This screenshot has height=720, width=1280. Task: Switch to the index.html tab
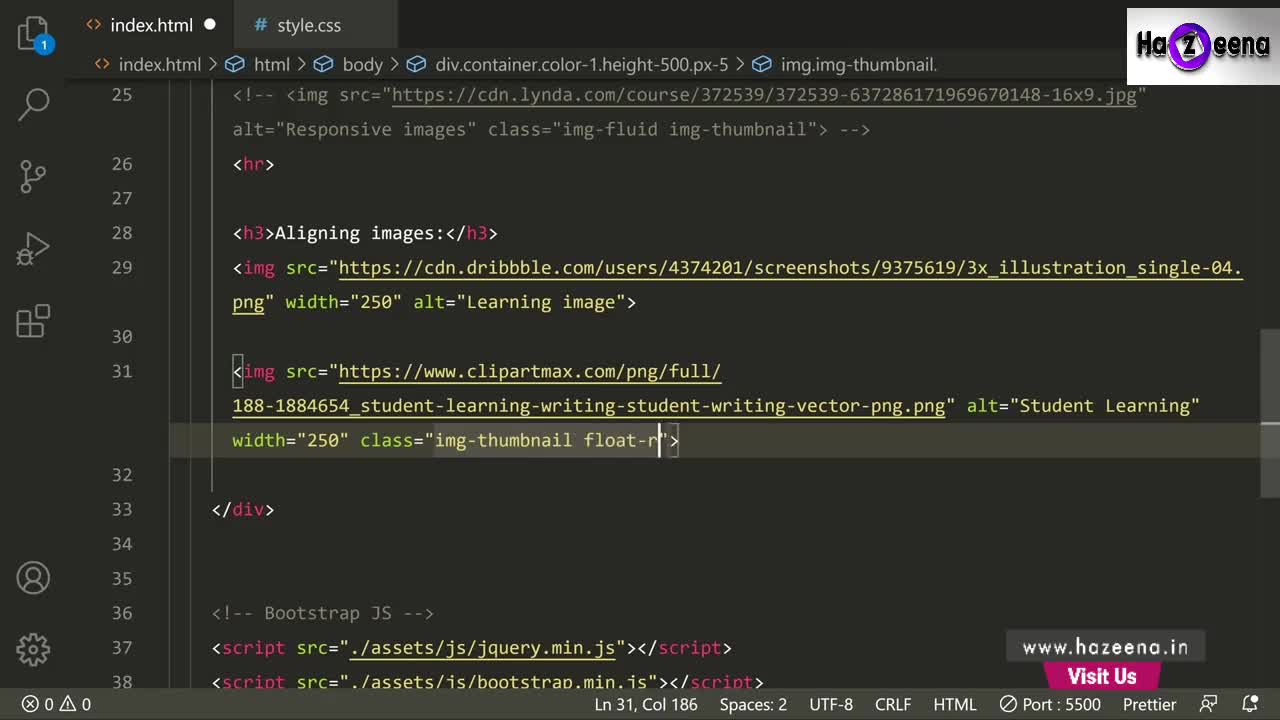coord(151,25)
